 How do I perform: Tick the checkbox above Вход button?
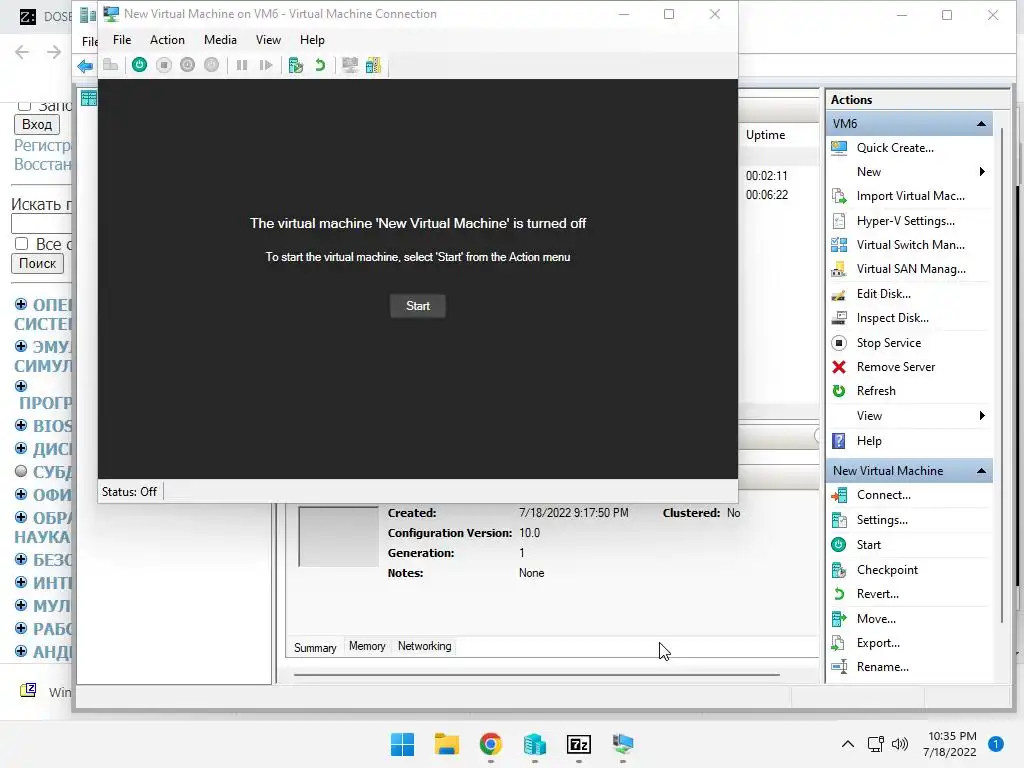pos(24,105)
